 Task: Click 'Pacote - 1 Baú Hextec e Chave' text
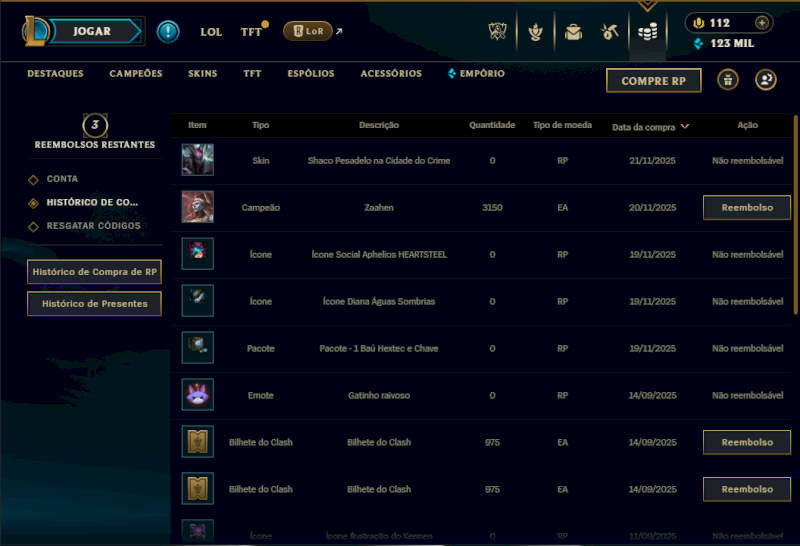coord(379,349)
